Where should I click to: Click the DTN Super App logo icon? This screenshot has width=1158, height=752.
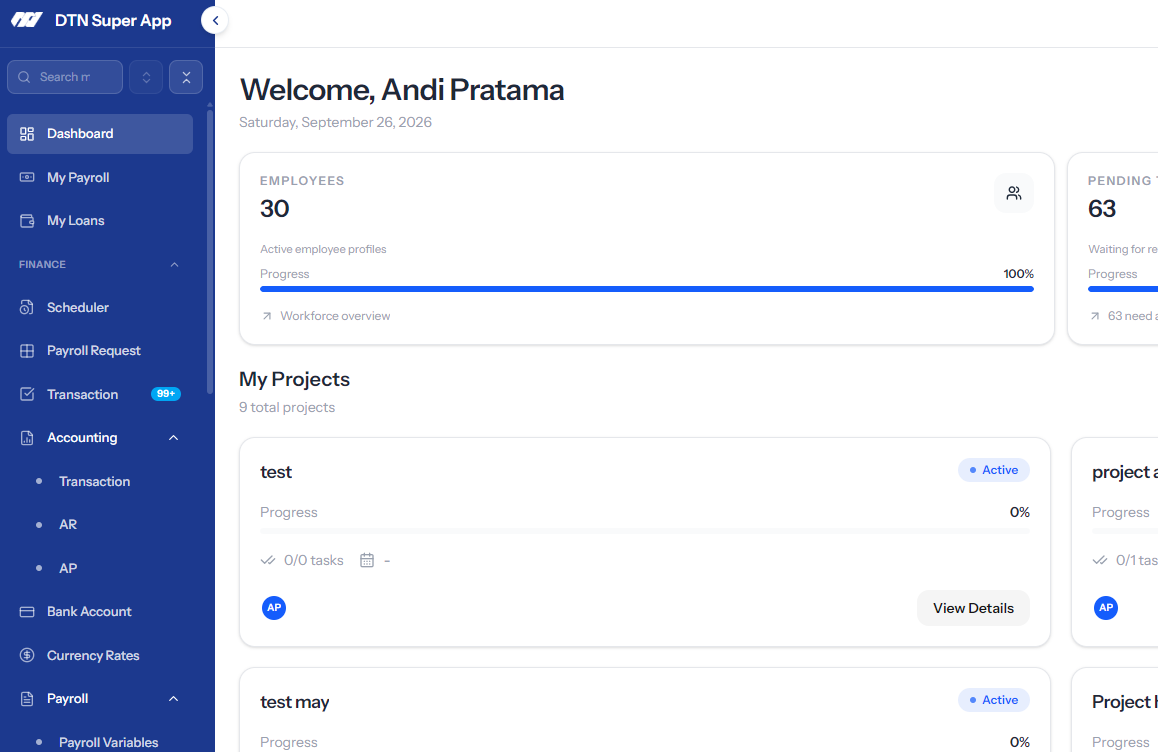click(27, 20)
